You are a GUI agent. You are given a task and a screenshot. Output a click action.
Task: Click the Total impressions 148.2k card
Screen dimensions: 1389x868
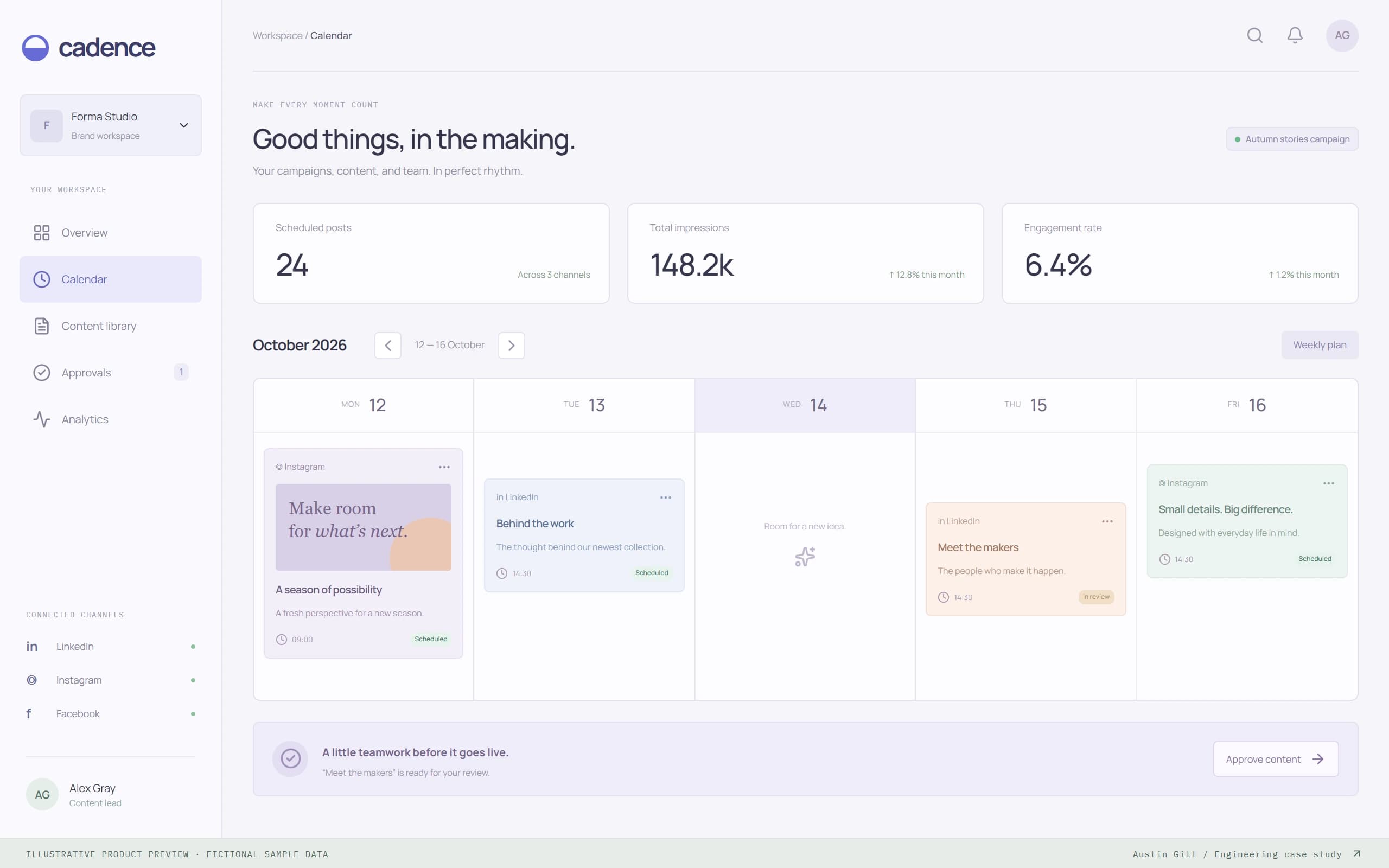coord(805,253)
